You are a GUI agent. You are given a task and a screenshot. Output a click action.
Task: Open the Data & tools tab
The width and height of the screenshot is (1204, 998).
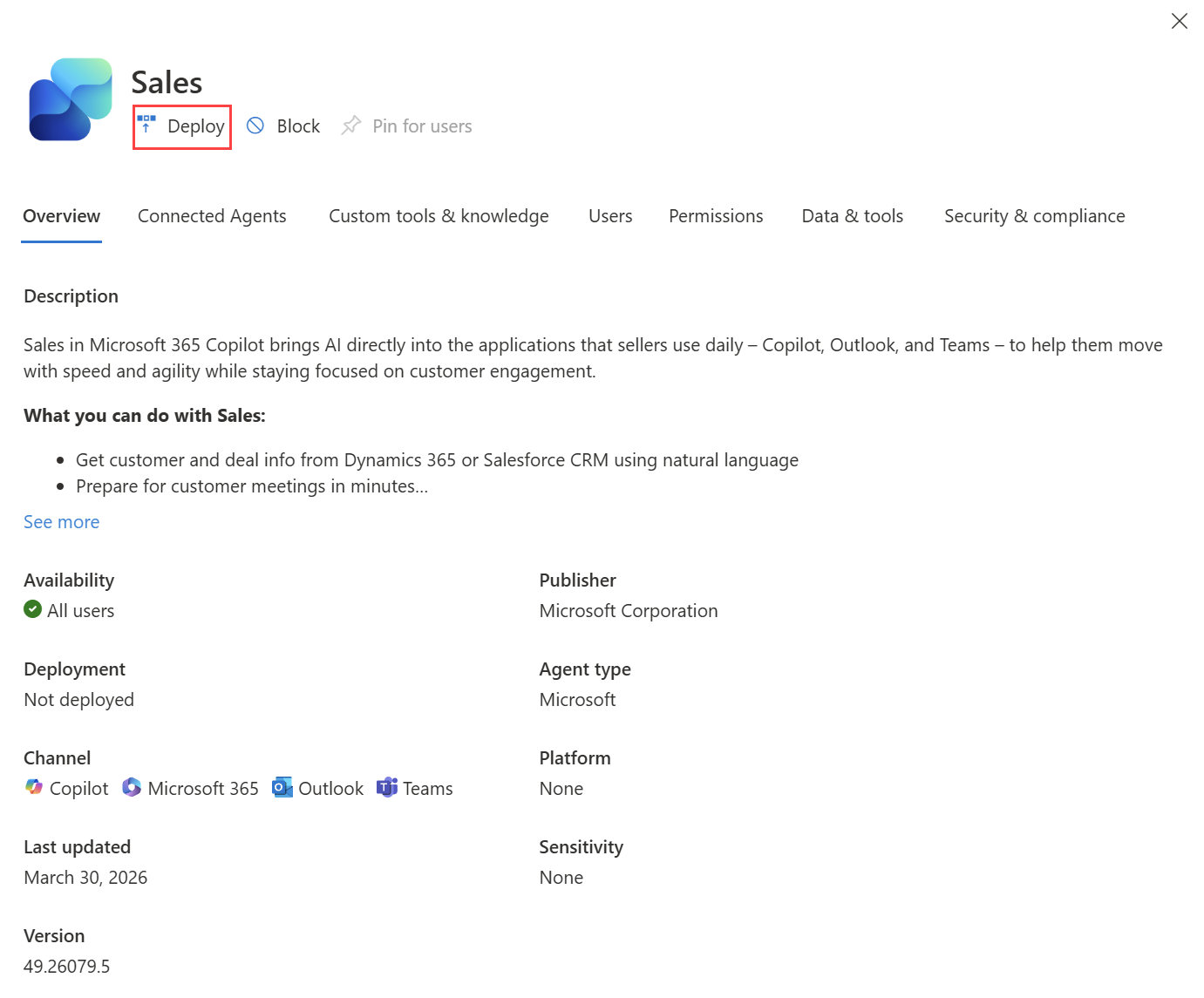(x=852, y=216)
